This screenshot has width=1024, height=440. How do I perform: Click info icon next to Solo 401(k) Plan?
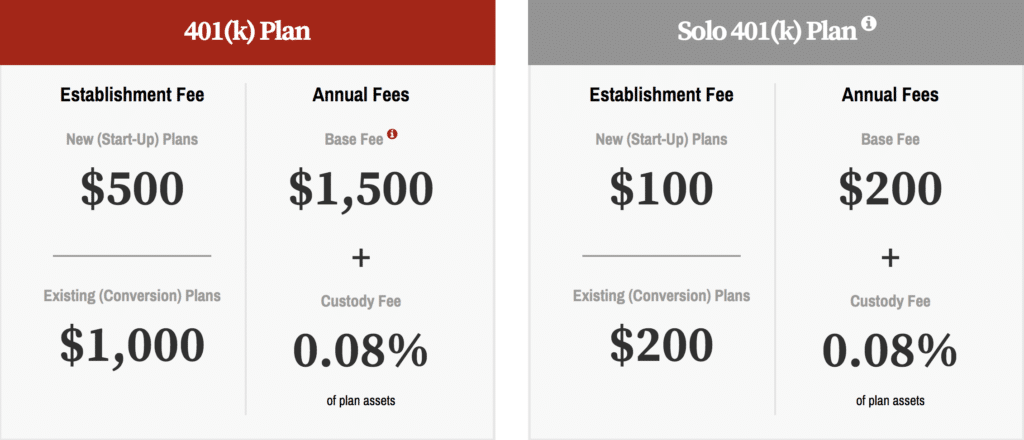(868, 24)
